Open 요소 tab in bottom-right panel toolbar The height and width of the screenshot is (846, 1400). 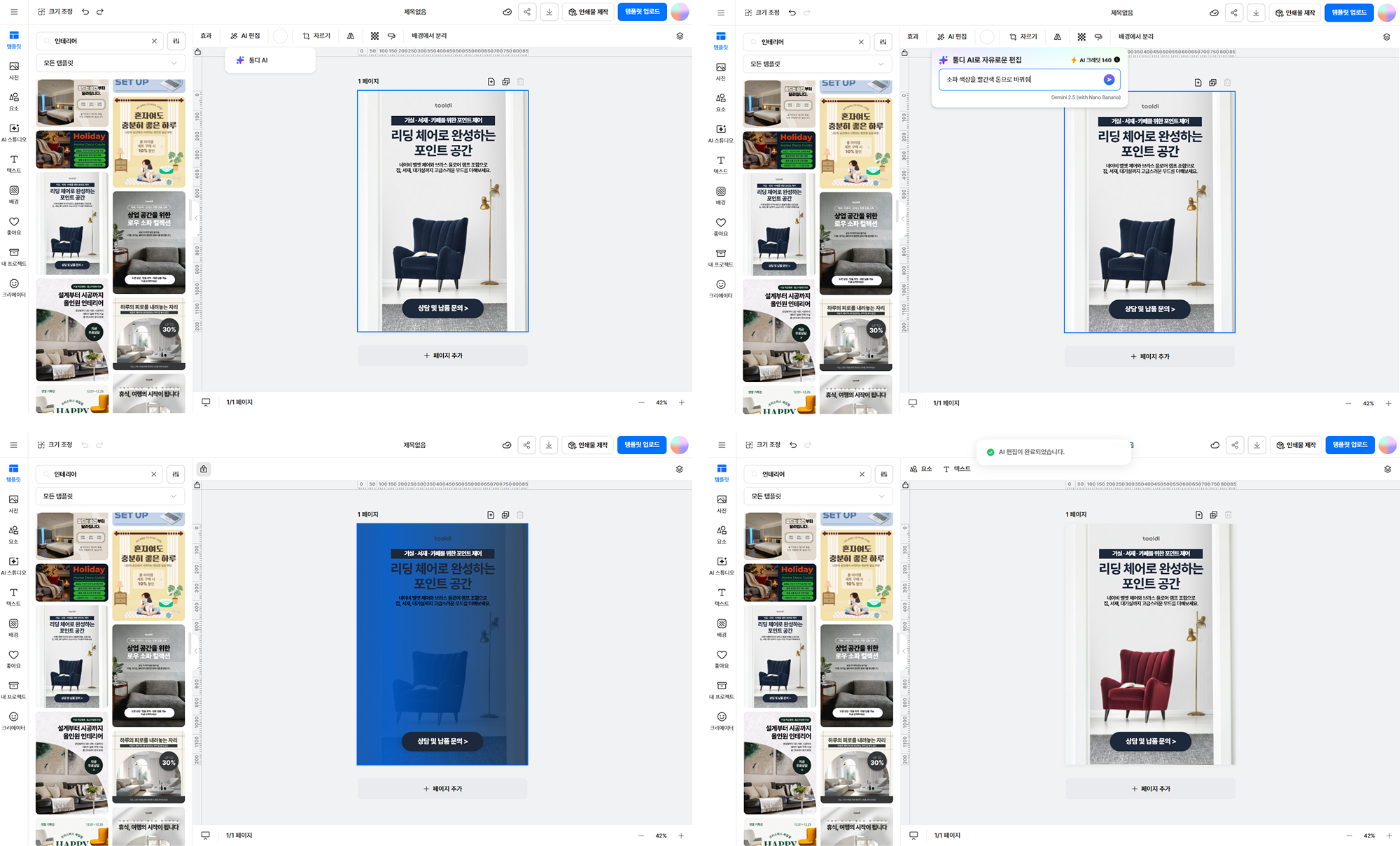tap(920, 469)
